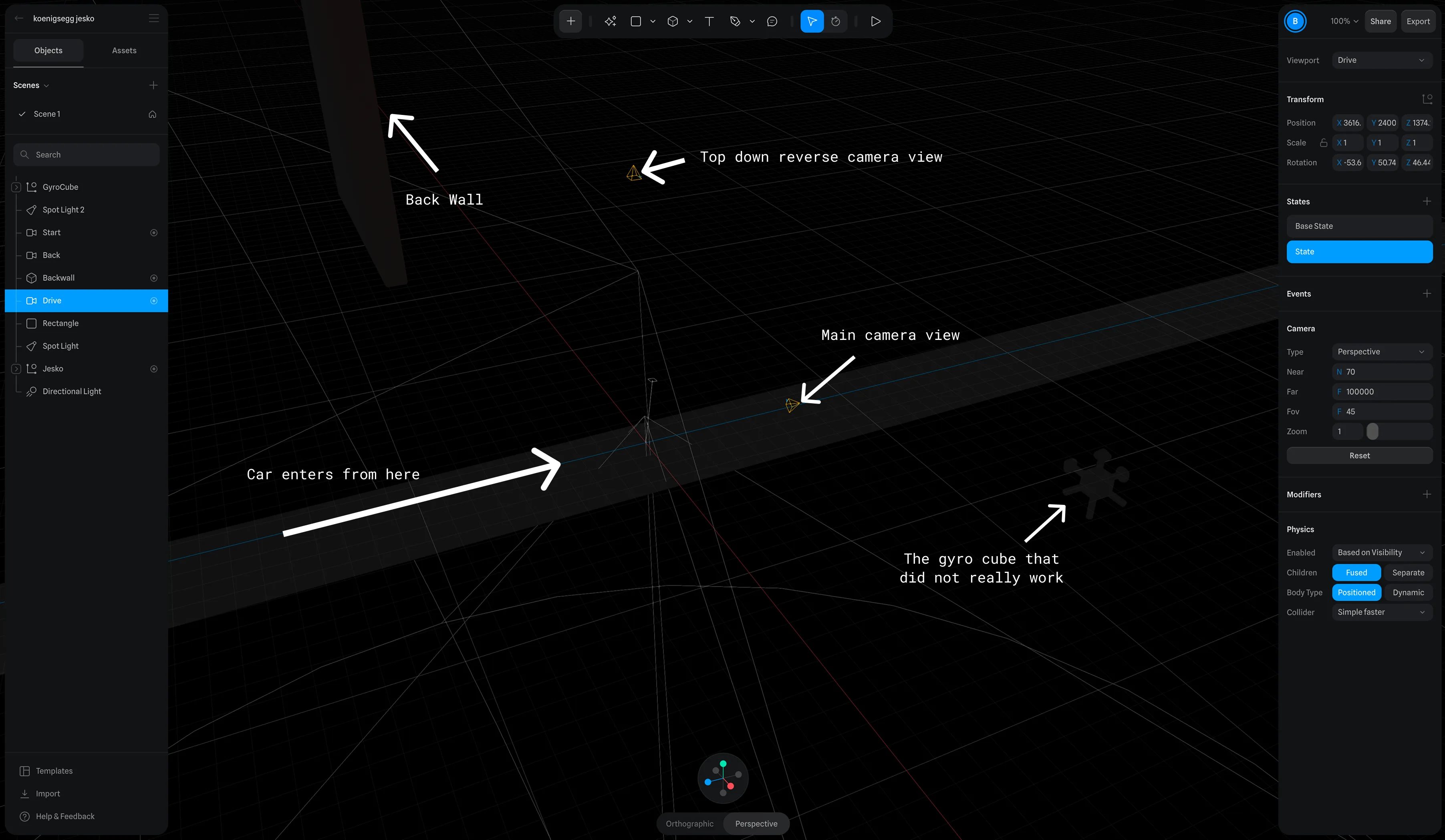The height and width of the screenshot is (840, 1445).
Task: Click the user avatar B circle
Action: click(x=1295, y=21)
